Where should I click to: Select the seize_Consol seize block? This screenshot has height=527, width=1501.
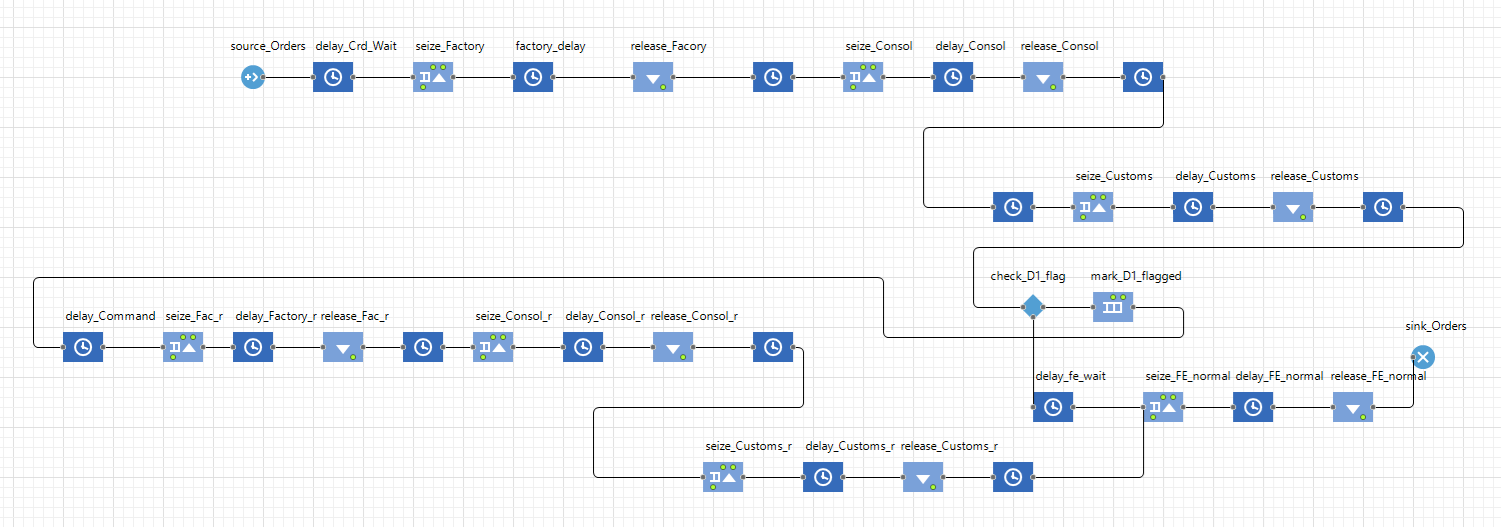[863, 77]
